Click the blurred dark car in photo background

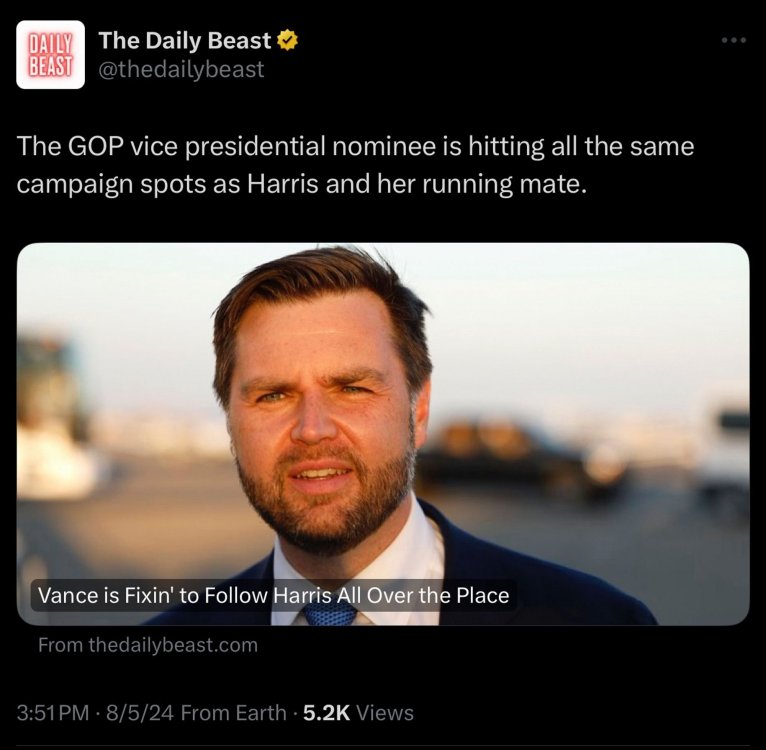(520, 455)
